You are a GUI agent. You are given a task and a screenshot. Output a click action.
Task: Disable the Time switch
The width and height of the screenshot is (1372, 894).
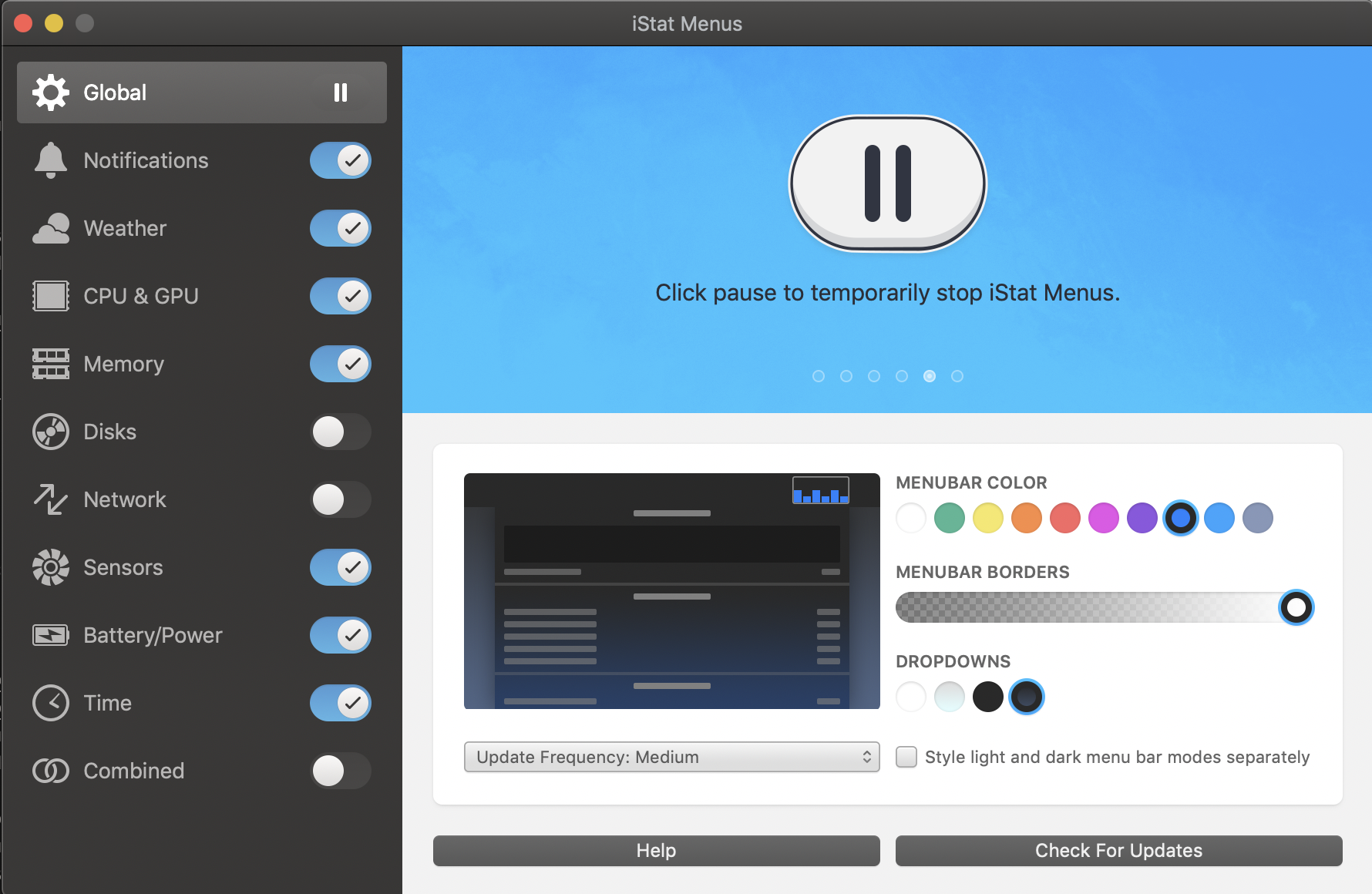[x=341, y=703]
